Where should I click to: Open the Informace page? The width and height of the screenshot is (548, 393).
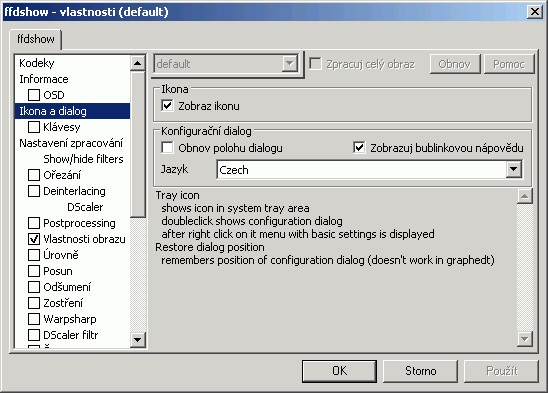(44, 79)
